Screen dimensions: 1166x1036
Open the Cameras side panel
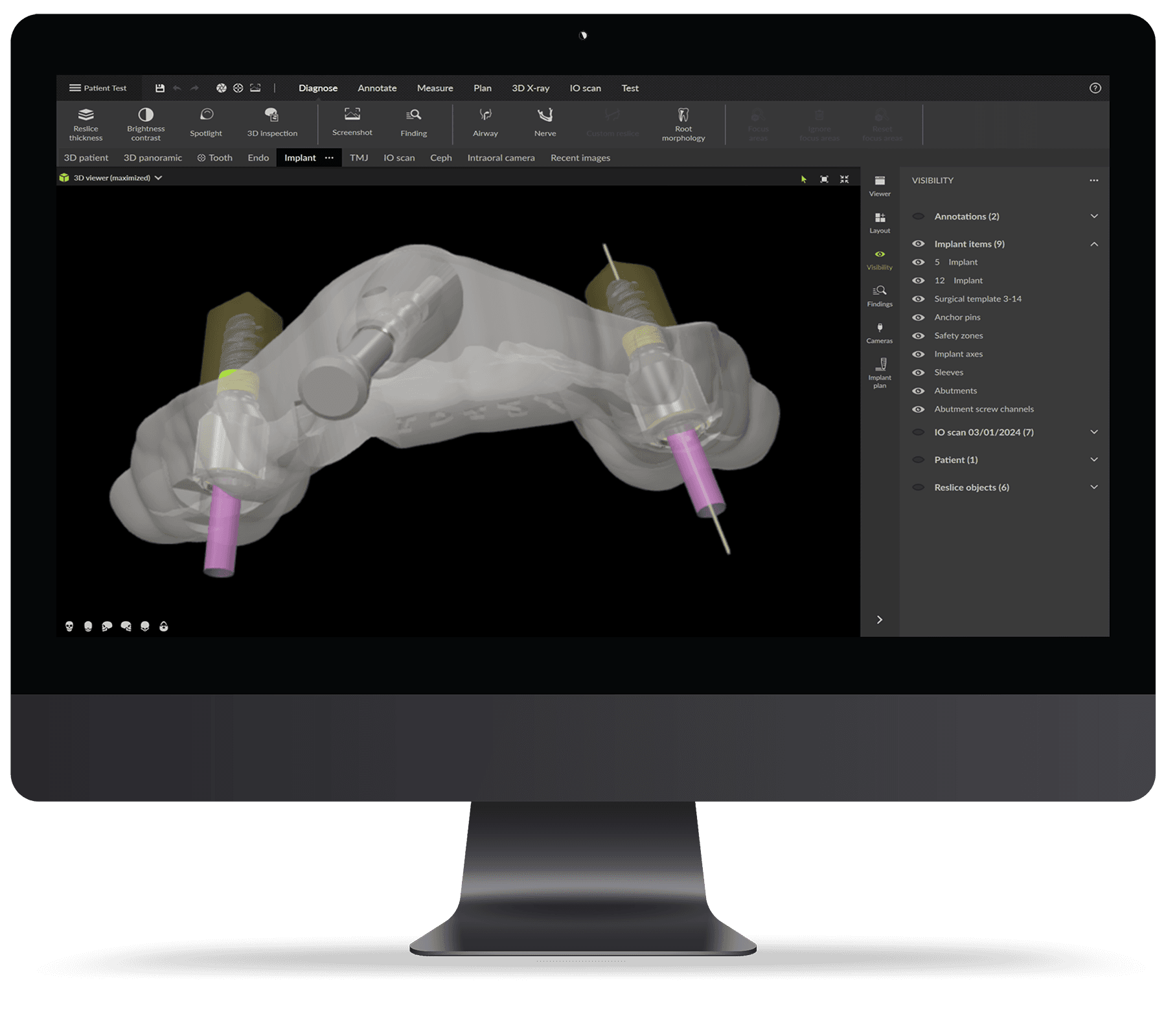(880, 333)
